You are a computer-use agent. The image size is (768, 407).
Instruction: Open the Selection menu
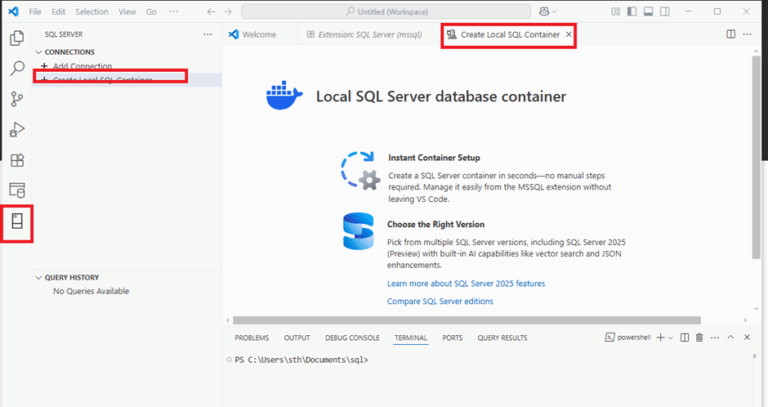pyautogui.click(x=91, y=11)
